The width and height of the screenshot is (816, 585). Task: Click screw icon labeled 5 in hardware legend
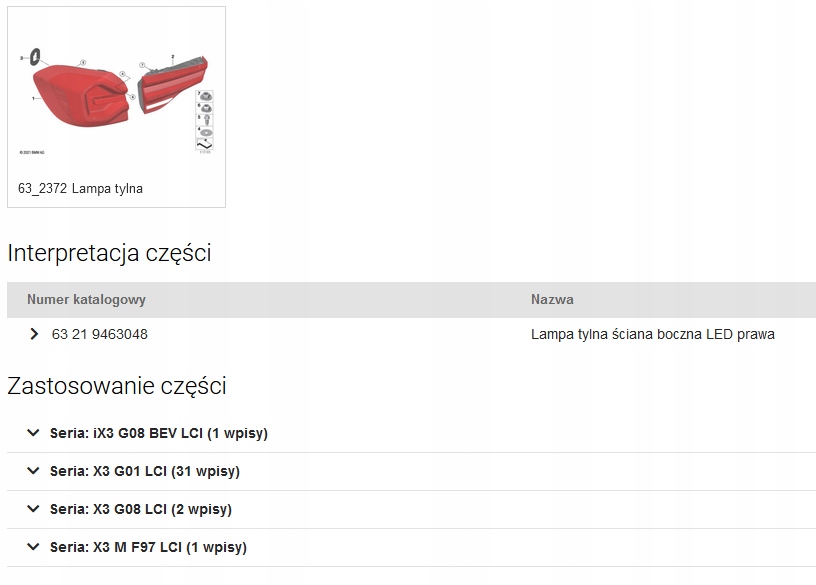click(x=205, y=119)
